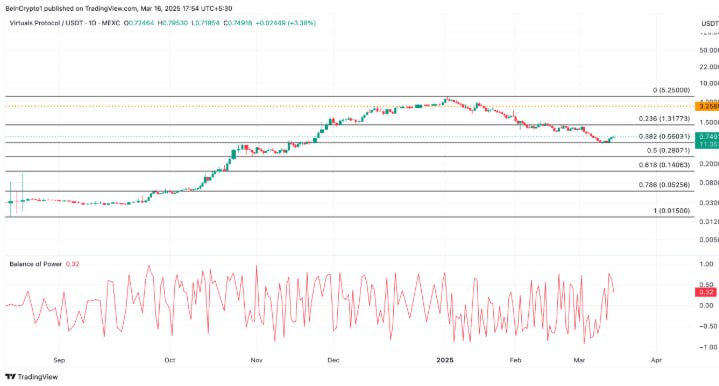Click the 1.00 label on indicator axis

[707, 264]
